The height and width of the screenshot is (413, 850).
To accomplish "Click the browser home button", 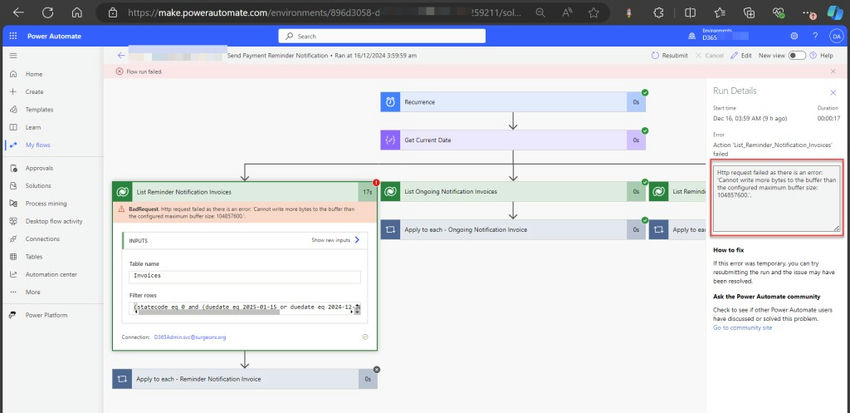I will click(x=77, y=12).
